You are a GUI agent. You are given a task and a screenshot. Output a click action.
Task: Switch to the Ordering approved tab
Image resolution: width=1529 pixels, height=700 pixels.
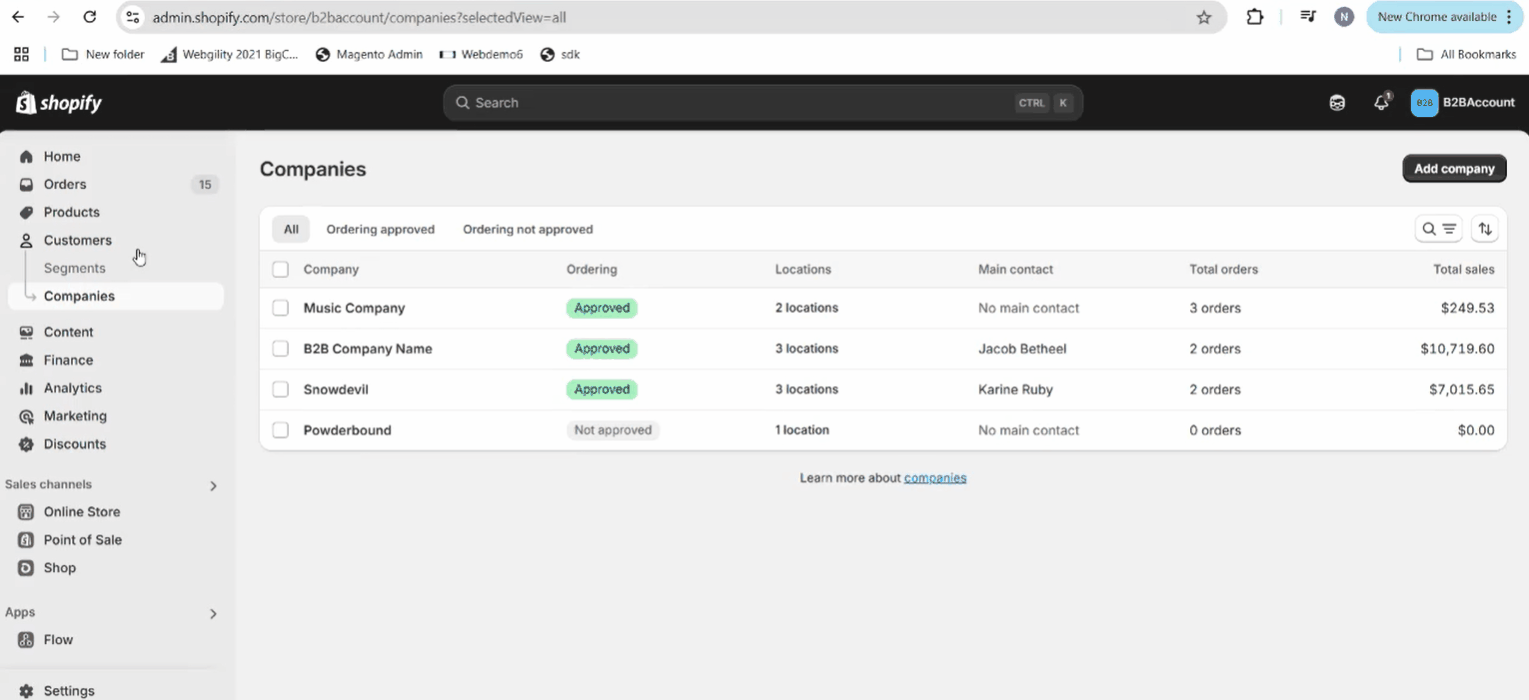tap(380, 229)
